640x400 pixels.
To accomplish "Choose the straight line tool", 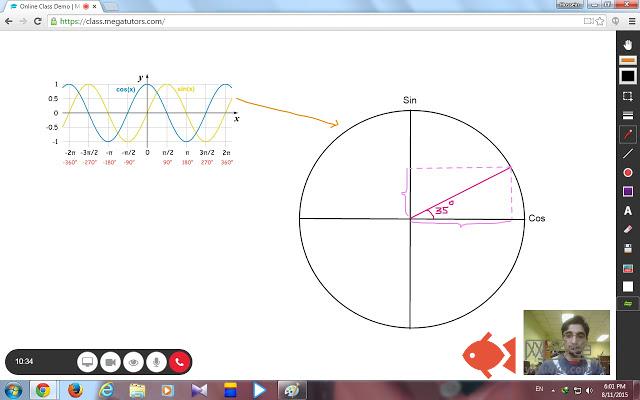I will [627, 153].
